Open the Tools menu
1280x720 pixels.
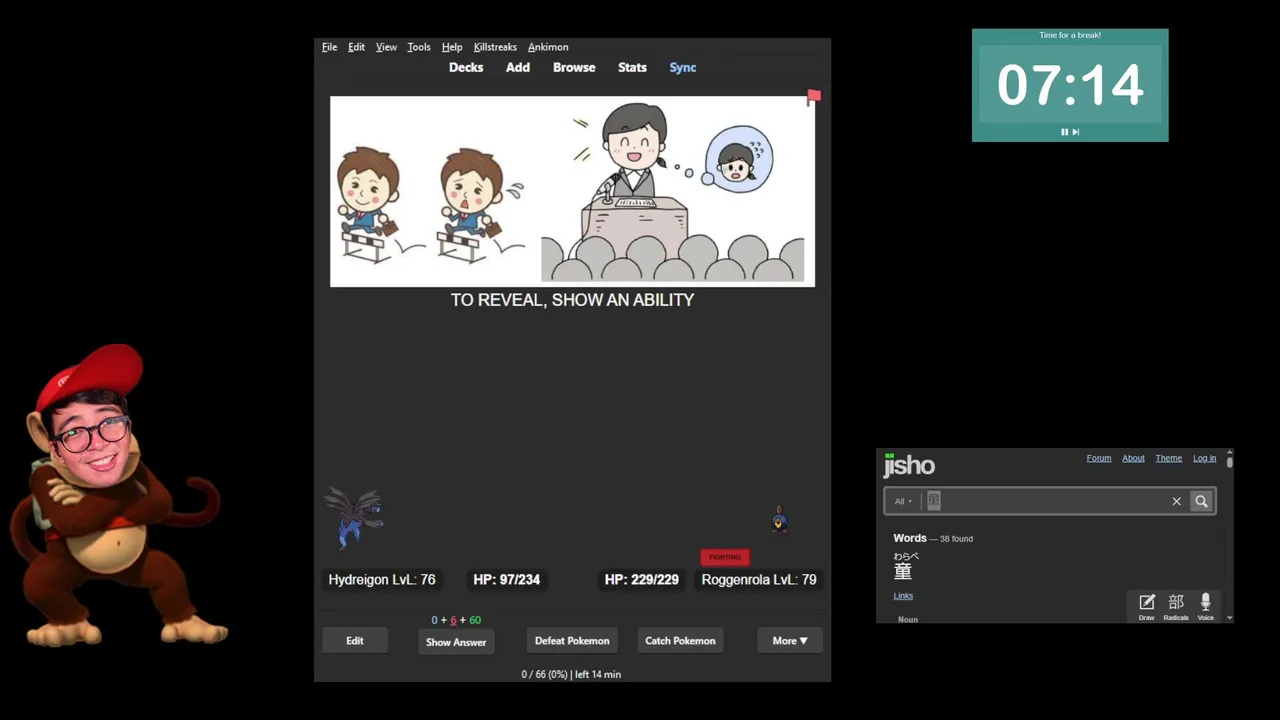pos(419,47)
